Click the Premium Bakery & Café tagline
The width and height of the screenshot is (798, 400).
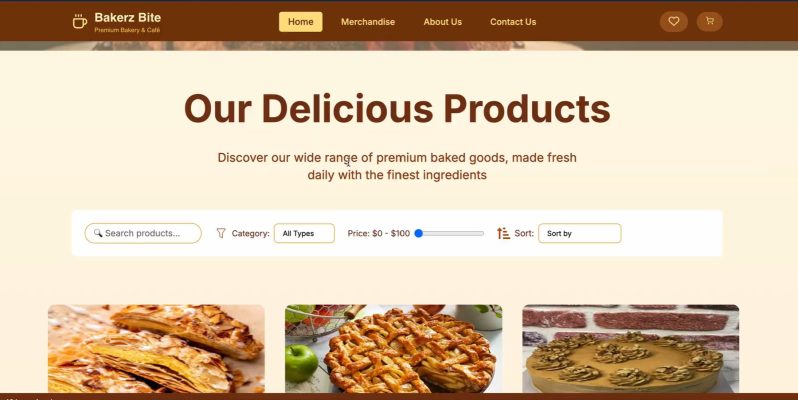(x=127, y=30)
